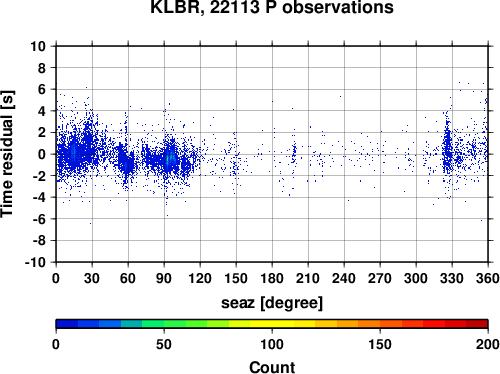Click the dense data cluster near seaz 15
The height and width of the screenshot is (374, 500).
pyautogui.click(x=74, y=153)
